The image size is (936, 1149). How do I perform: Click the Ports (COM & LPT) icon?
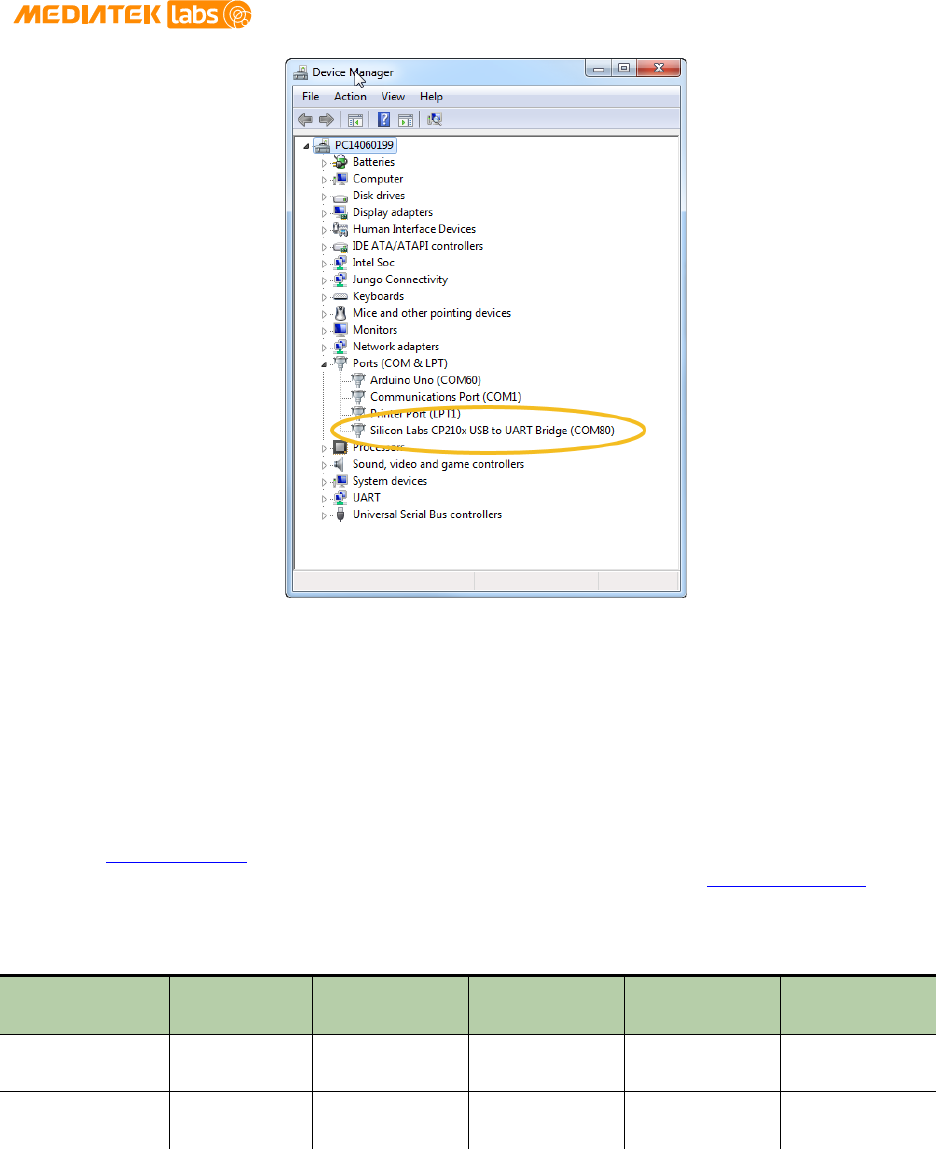tap(340, 363)
